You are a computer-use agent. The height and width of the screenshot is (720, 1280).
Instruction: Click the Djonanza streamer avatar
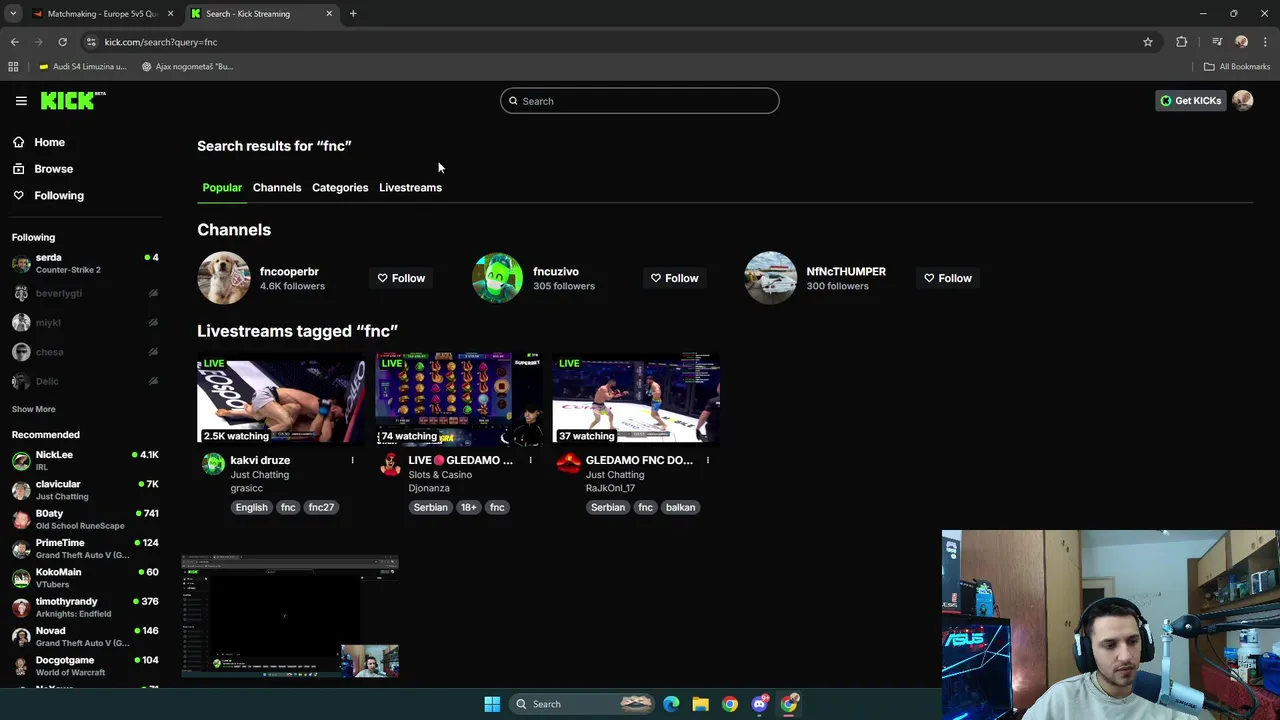[x=391, y=463]
